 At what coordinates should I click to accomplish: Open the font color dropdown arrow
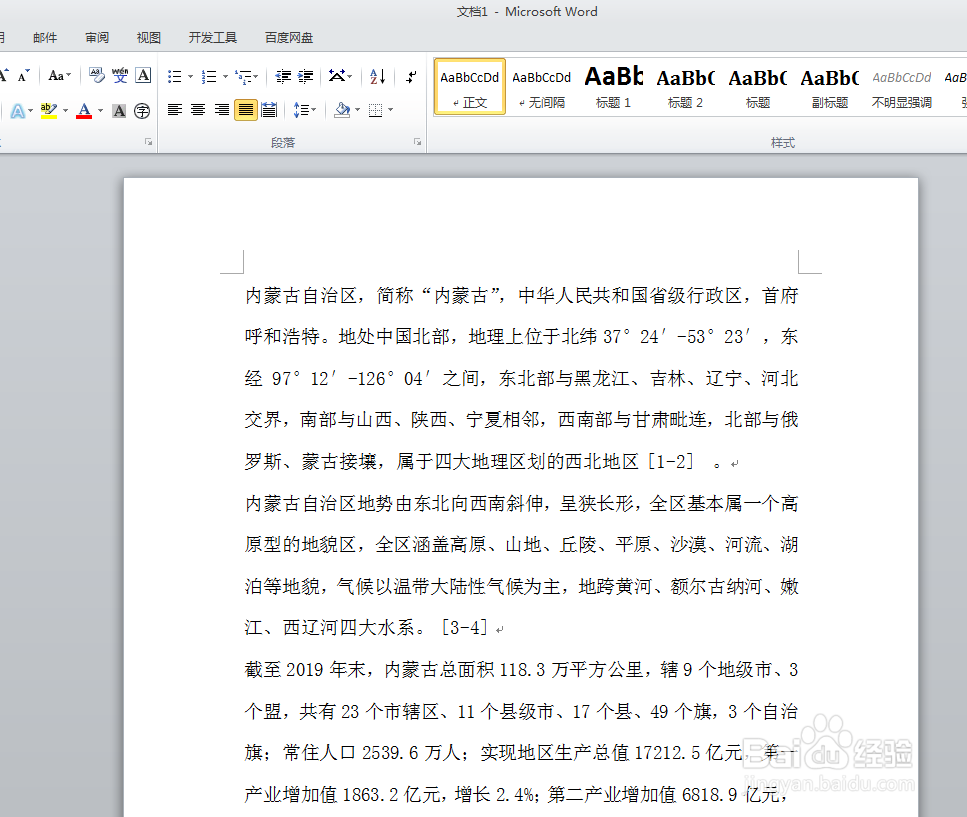pyautogui.click(x=99, y=110)
